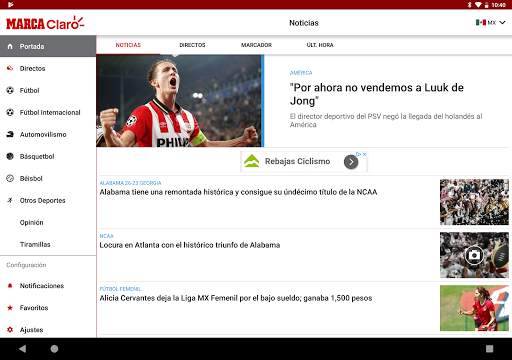Tap the ad info icon

pyautogui.click(x=359, y=154)
